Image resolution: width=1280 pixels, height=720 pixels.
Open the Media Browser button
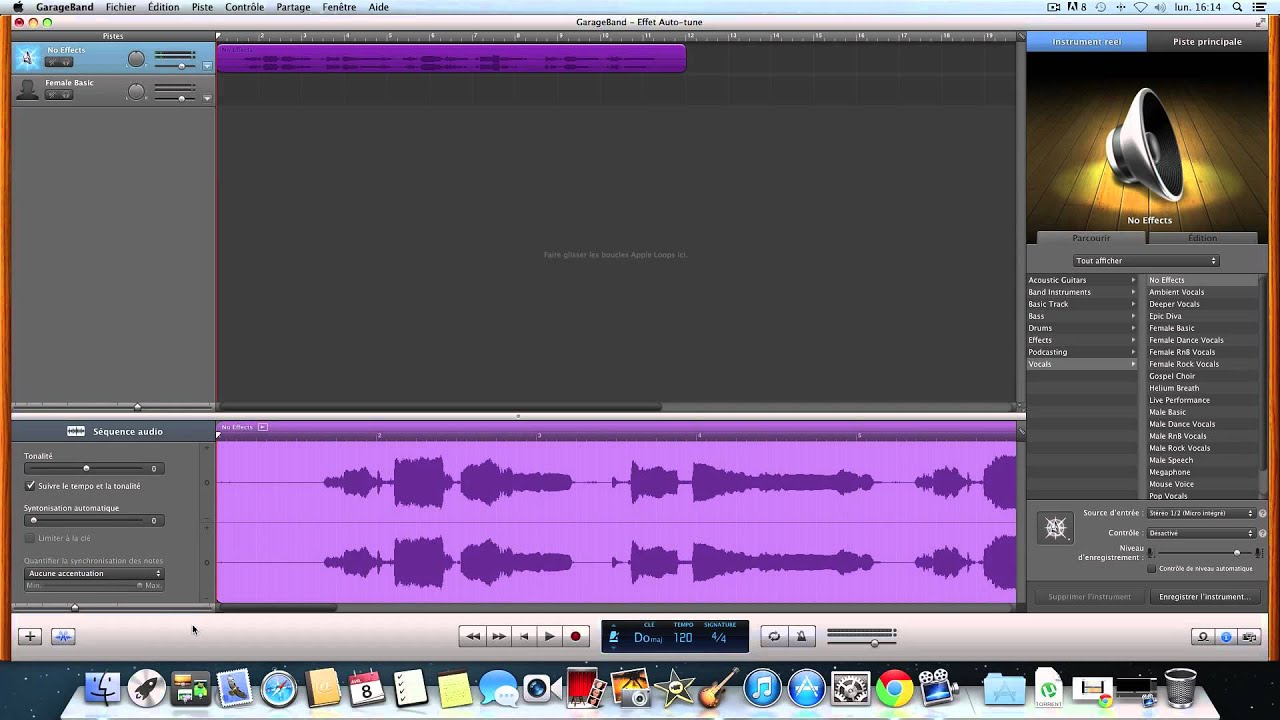[1249, 637]
